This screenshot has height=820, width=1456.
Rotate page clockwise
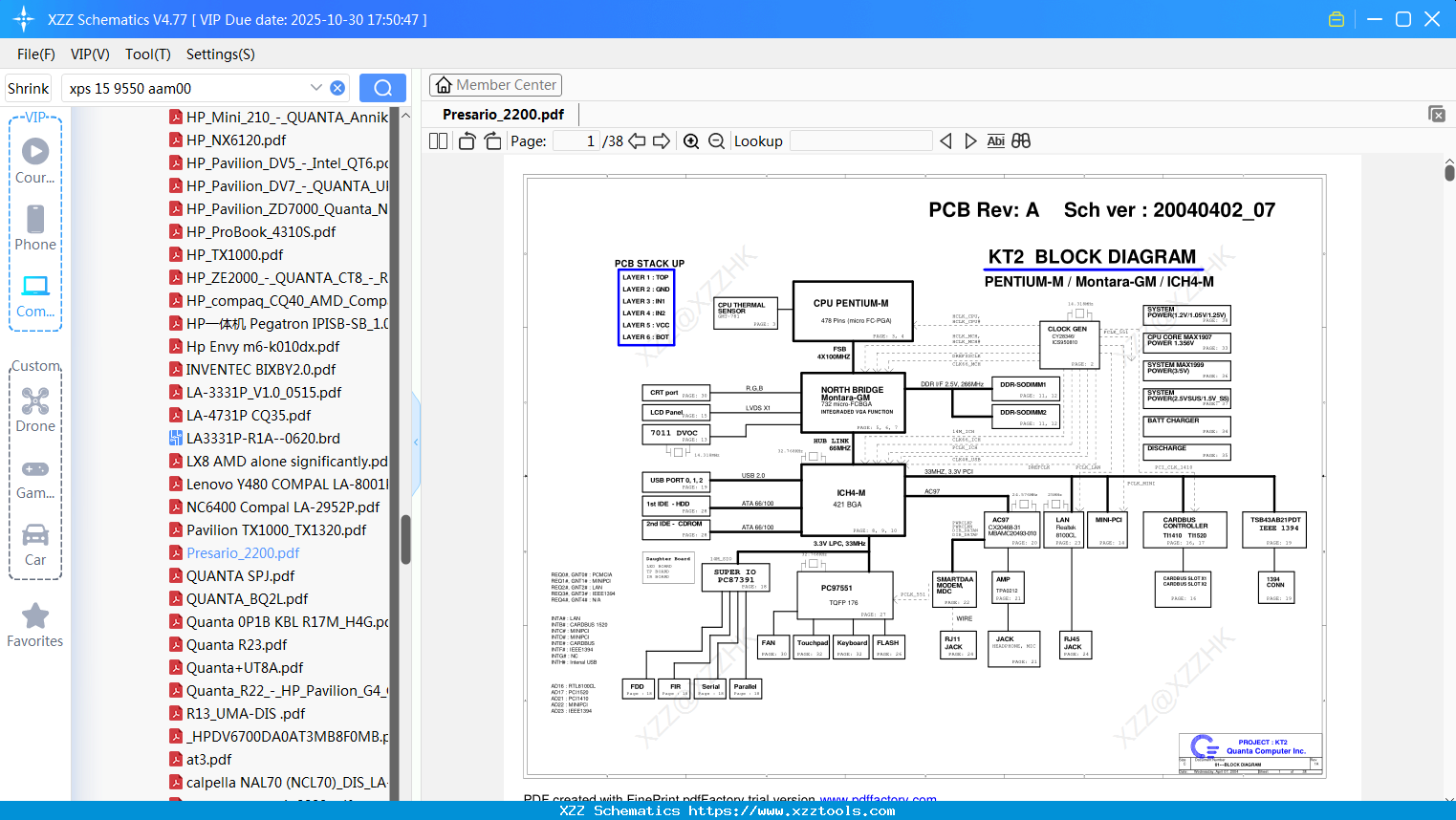[493, 141]
